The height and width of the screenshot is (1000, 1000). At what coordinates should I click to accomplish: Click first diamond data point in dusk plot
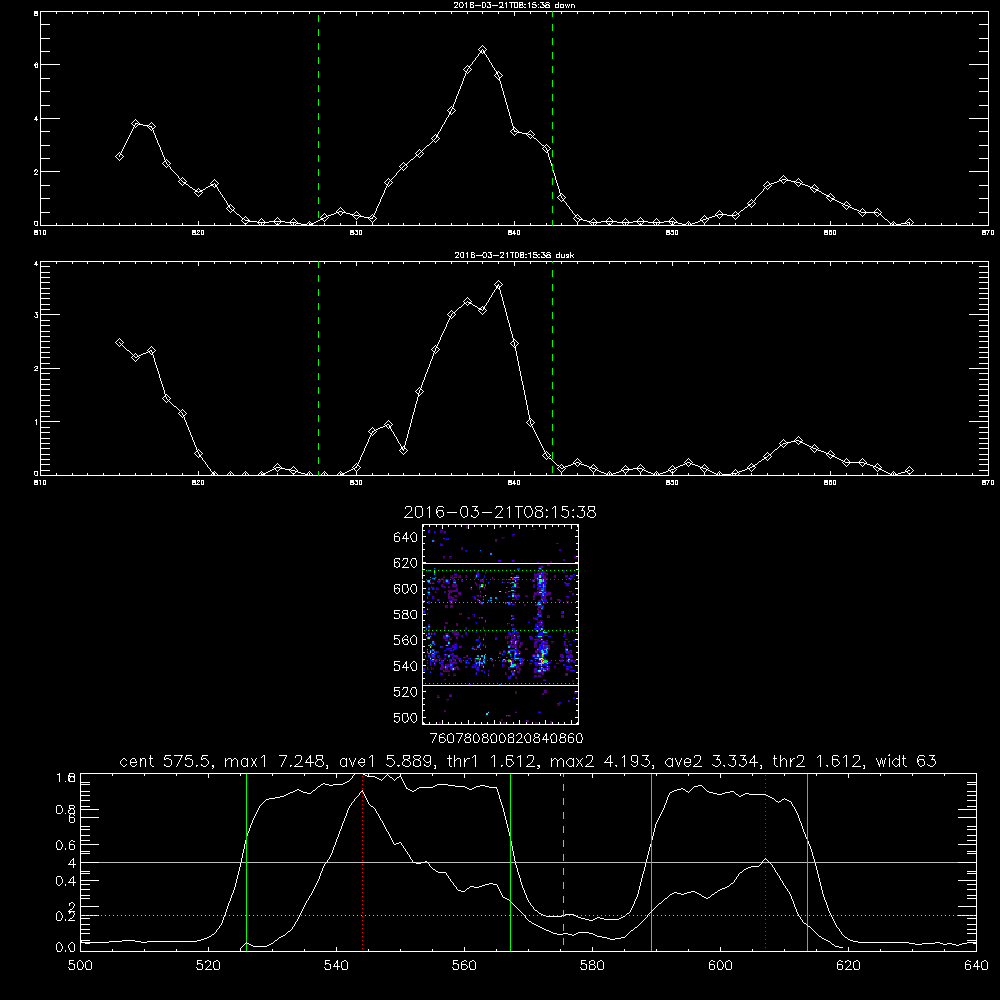pos(119,342)
